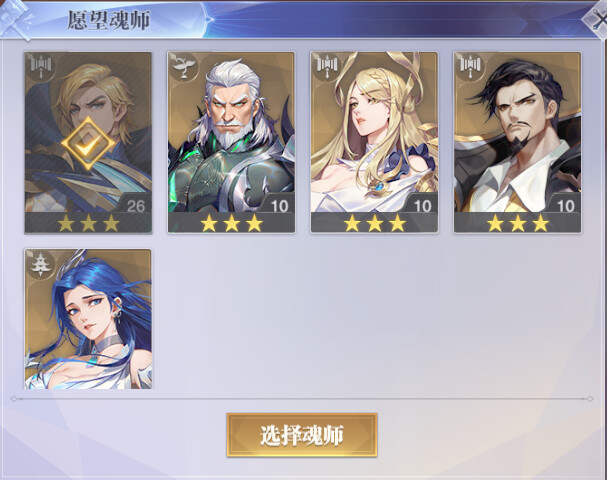This screenshot has width=607, height=480.
Task: Close the 愿望魂师 dialog with X
Action: (597, 19)
